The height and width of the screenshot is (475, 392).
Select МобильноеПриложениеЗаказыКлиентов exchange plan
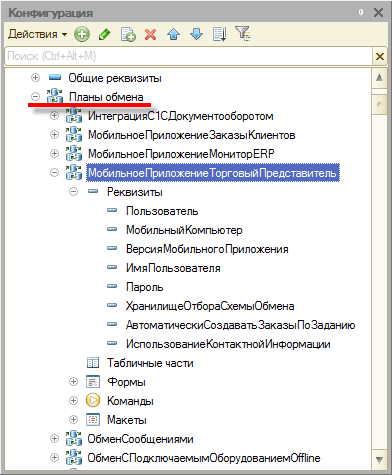point(192,135)
